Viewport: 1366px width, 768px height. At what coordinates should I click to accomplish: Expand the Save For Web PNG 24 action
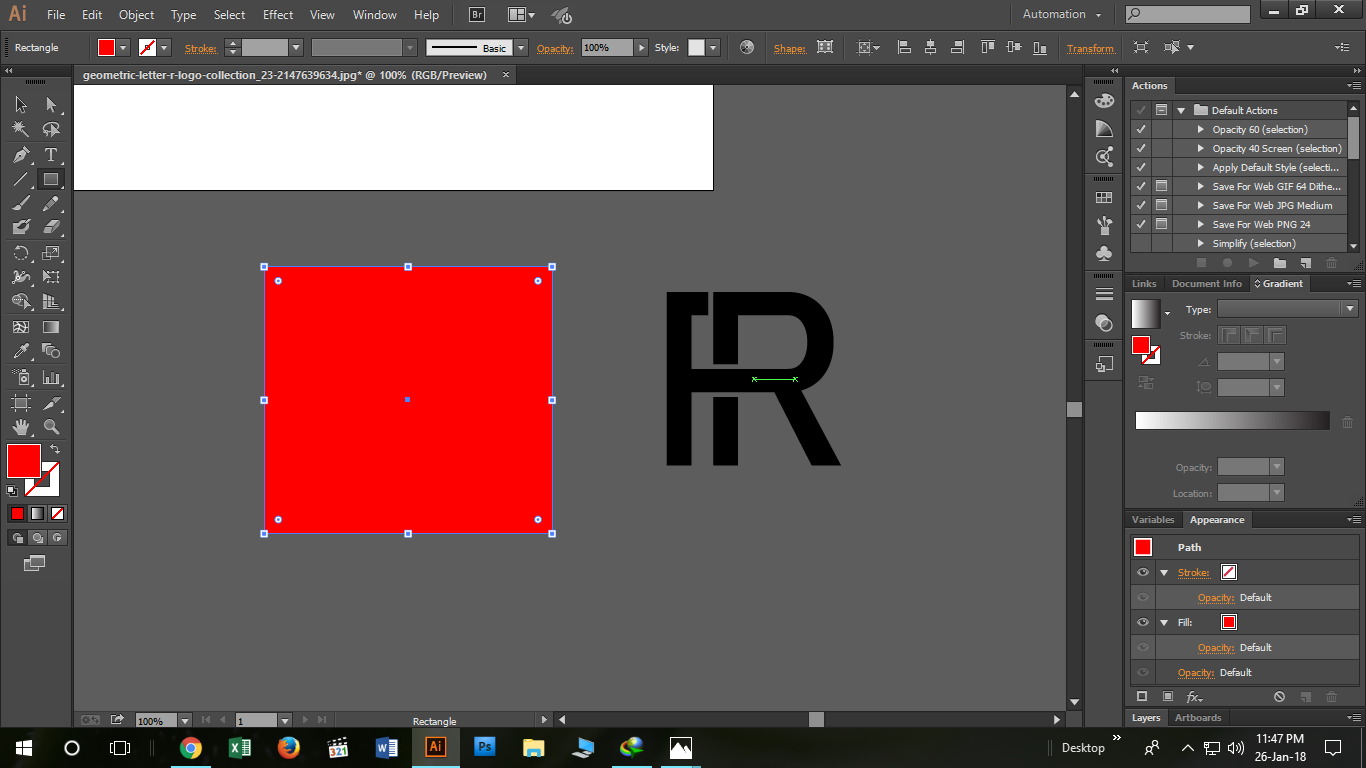1201,224
